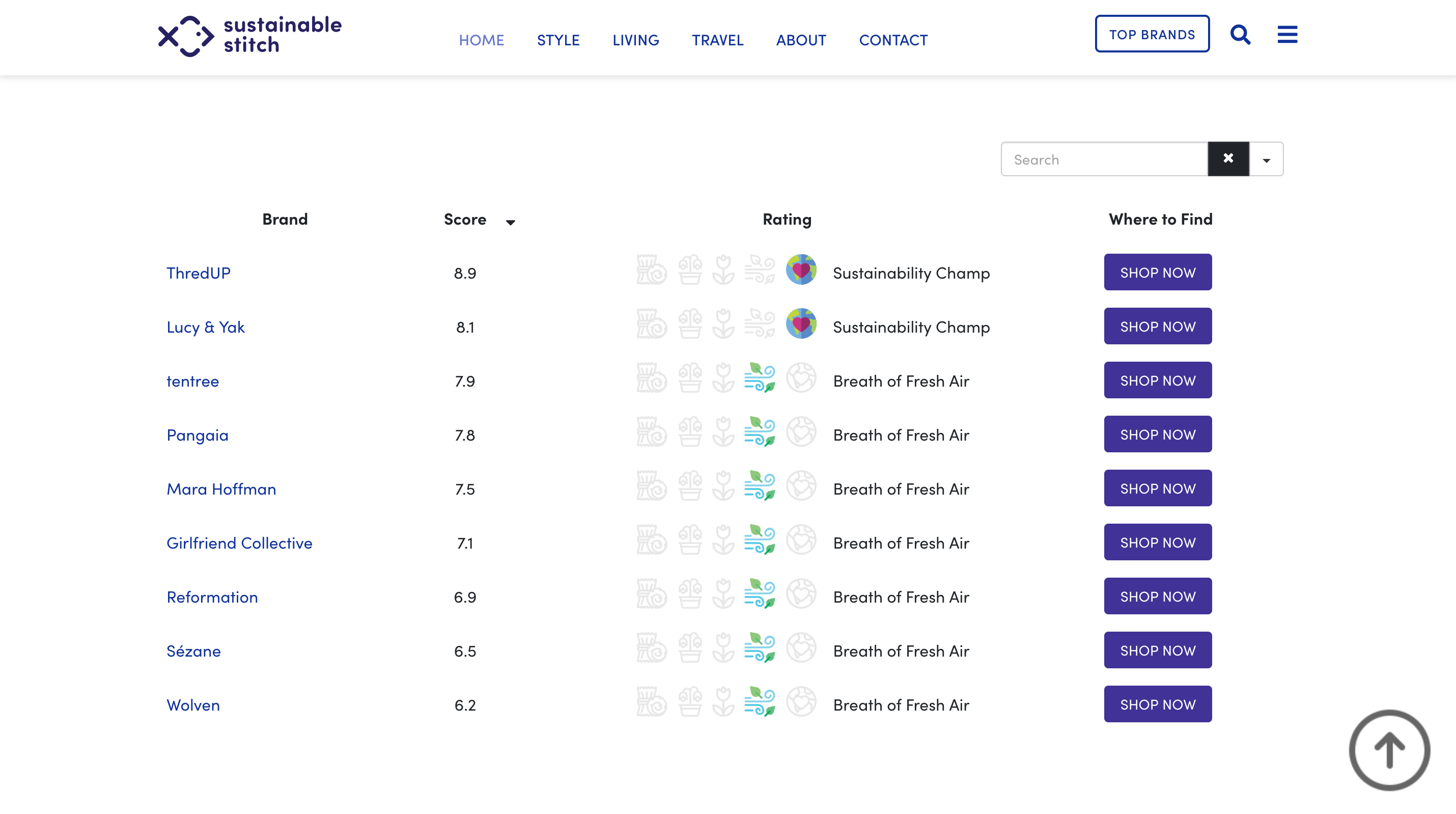Click the TOP BRANDS button
Viewport: 1456px width, 814px height.
tap(1152, 35)
